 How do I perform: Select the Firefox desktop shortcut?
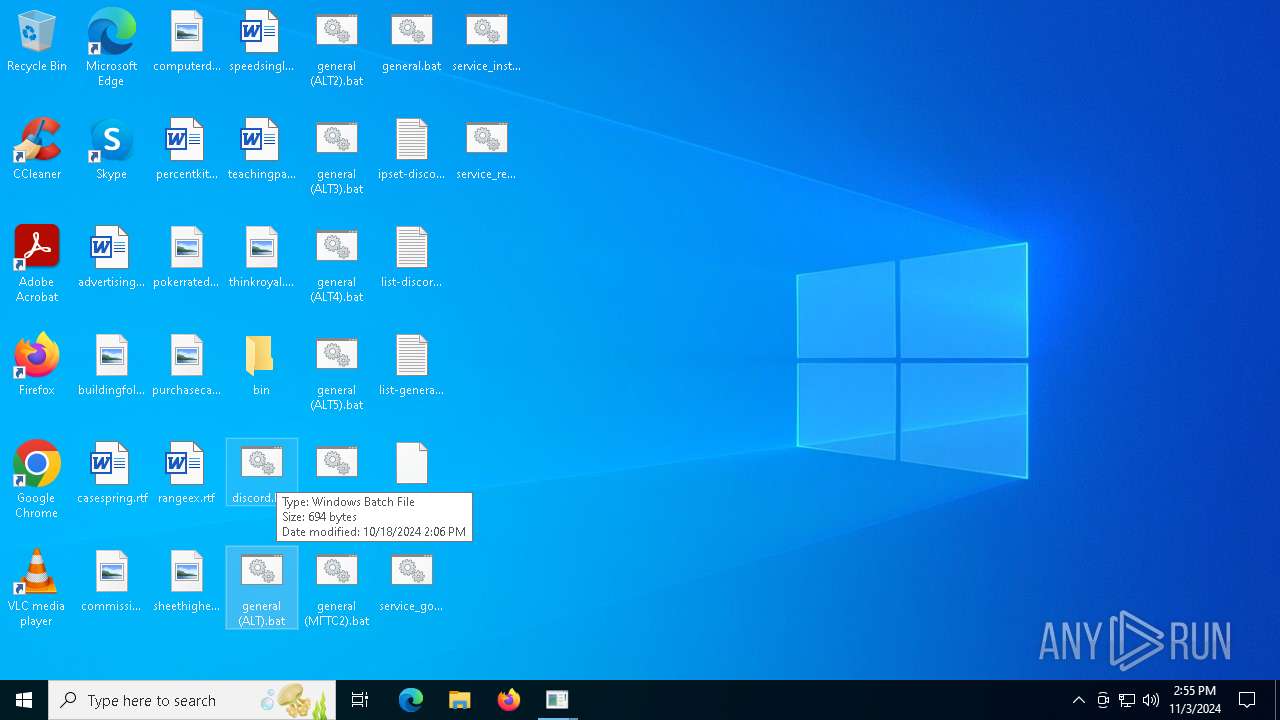tap(37, 365)
